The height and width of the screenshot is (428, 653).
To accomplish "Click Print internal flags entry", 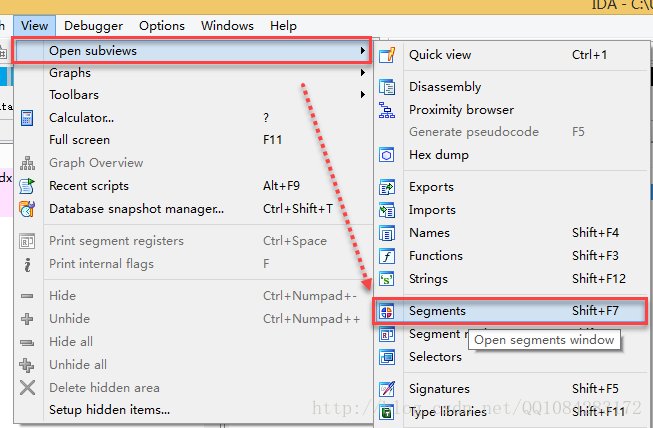I will (x=192, y=264).
